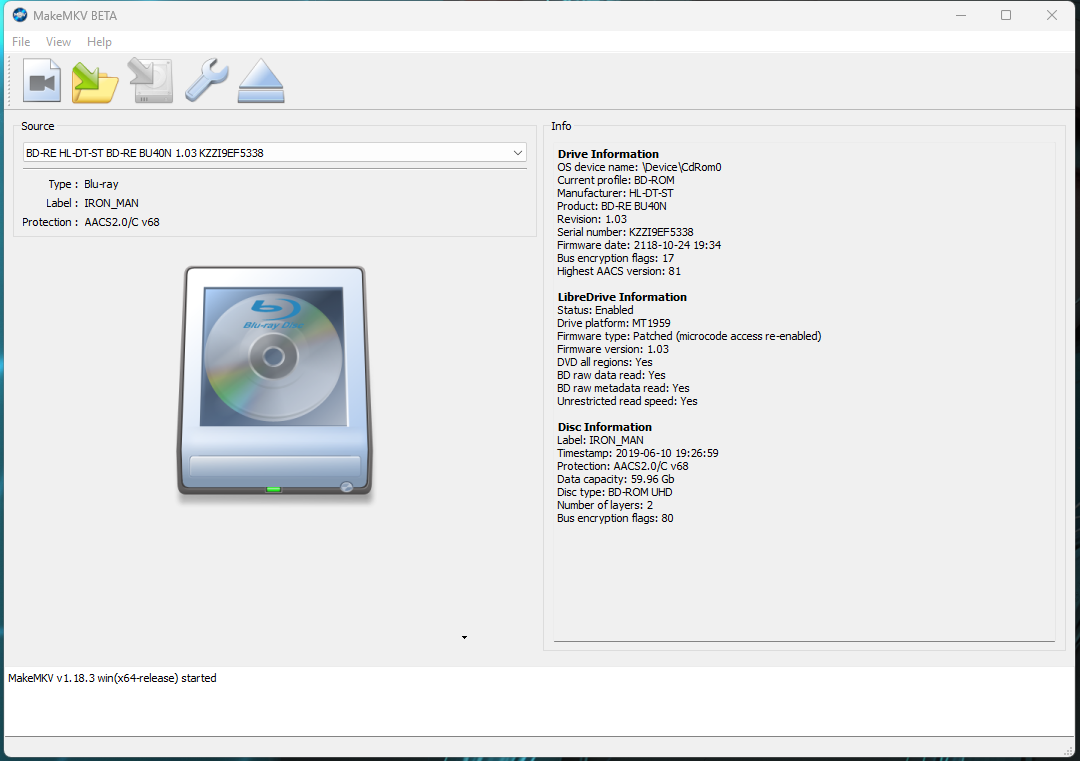Minimize the MakeMKV BETA window

tap(961, 15)
